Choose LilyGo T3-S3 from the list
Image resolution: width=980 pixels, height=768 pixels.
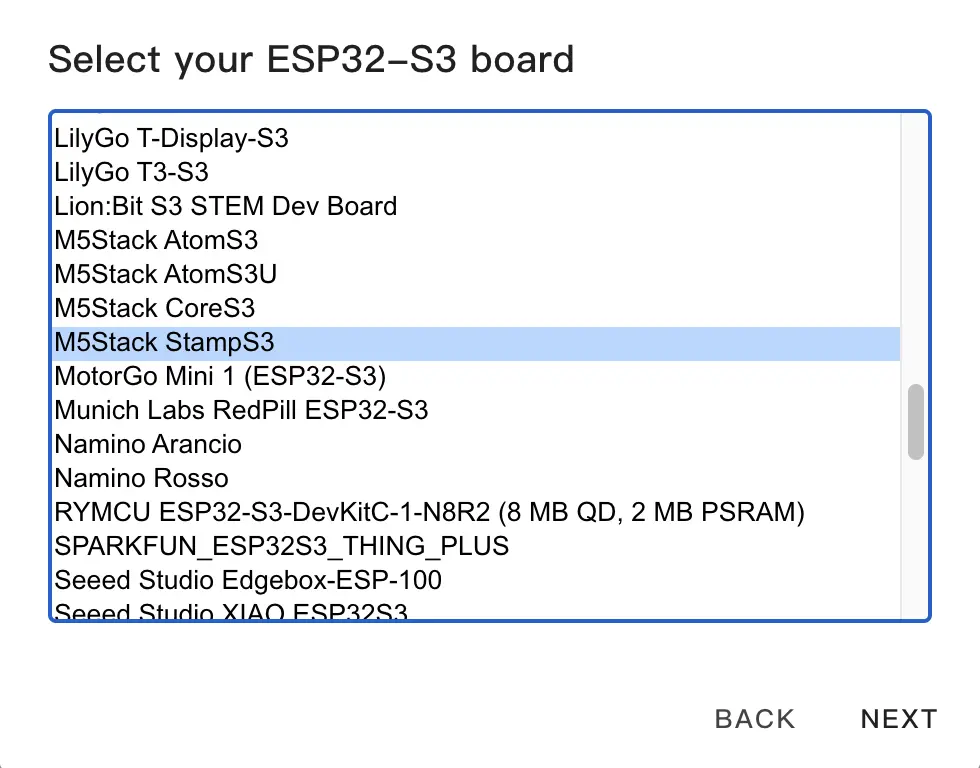pos(131,172)
